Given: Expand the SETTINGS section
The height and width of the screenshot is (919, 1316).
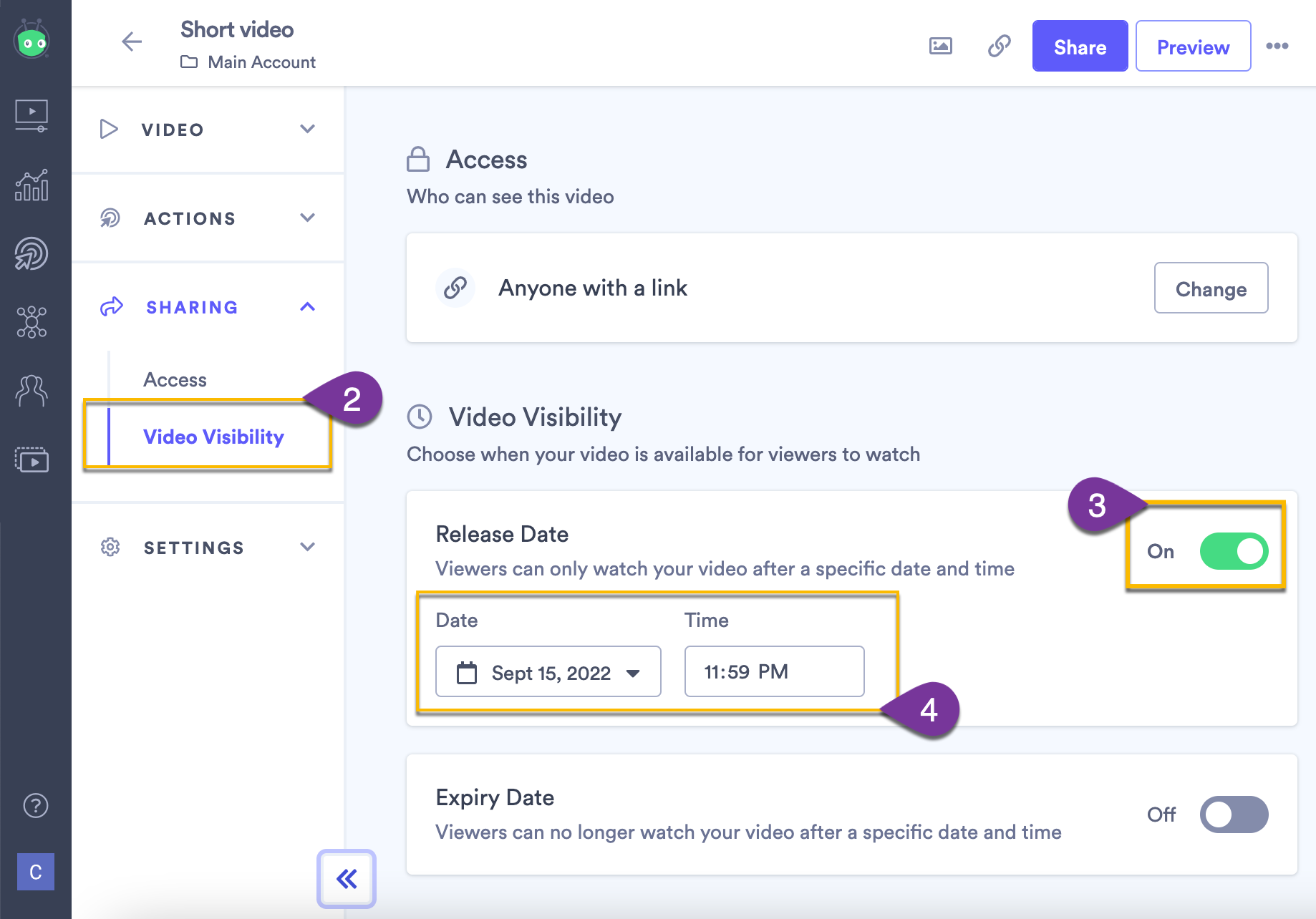Looking at the screenshot, I should (x=208, y=548).
